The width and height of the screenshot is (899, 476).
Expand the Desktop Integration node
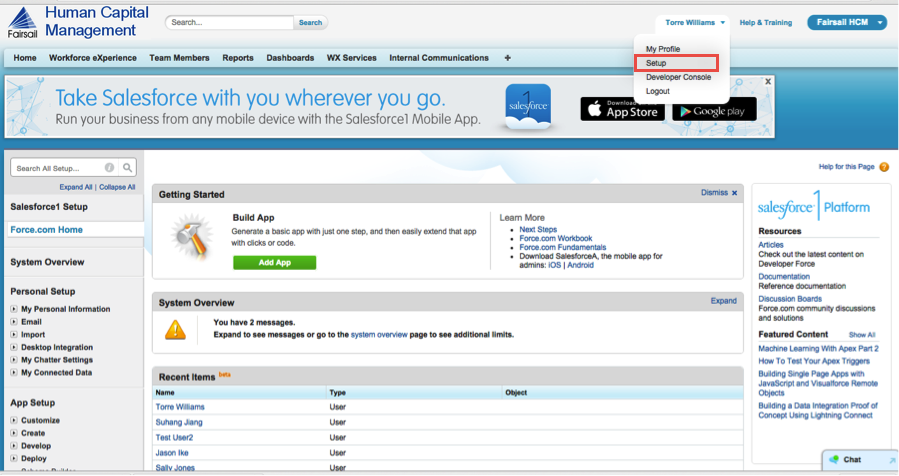click(x=14, y=347)
